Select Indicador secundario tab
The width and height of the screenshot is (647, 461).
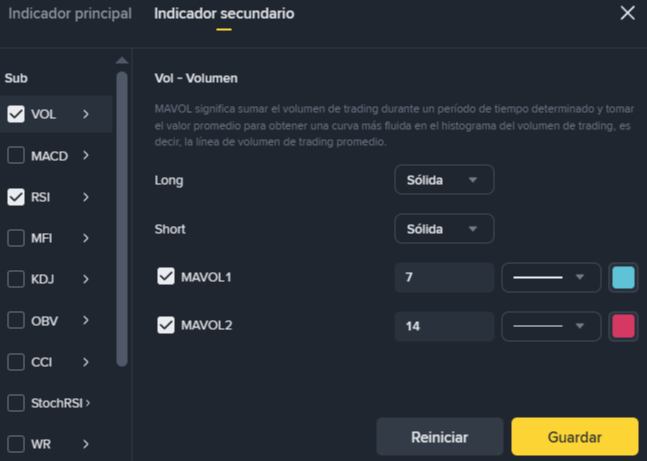pos(224,14)
